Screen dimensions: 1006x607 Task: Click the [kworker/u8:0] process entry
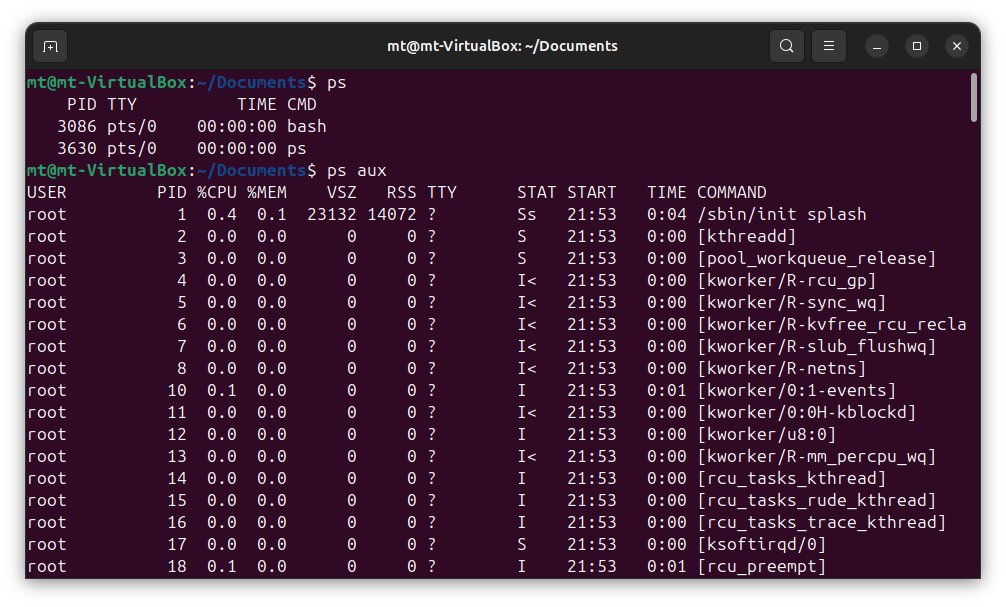point(766,434)
